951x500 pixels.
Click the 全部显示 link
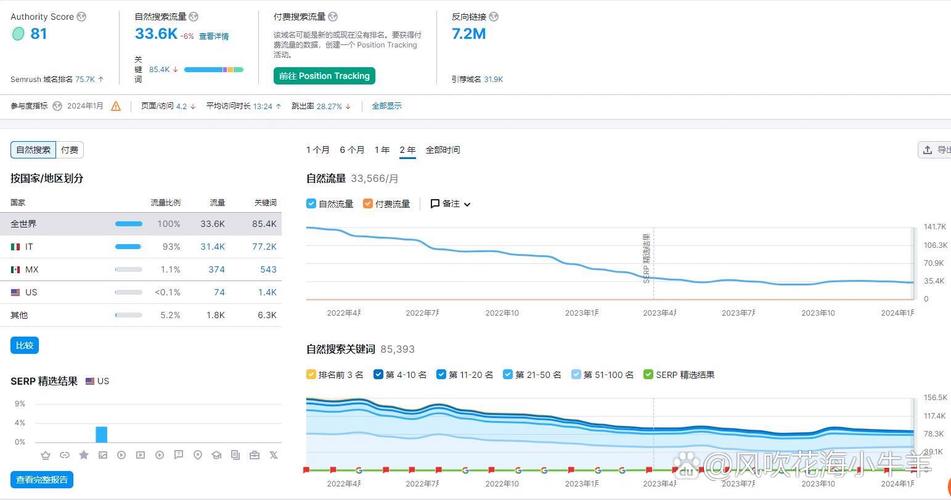(386, 106)
